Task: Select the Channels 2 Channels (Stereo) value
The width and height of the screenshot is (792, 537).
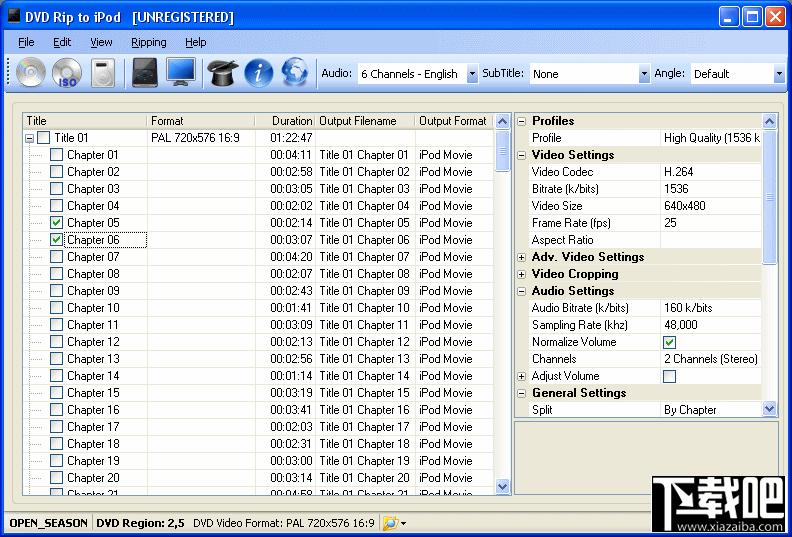Action: point(711,359)
